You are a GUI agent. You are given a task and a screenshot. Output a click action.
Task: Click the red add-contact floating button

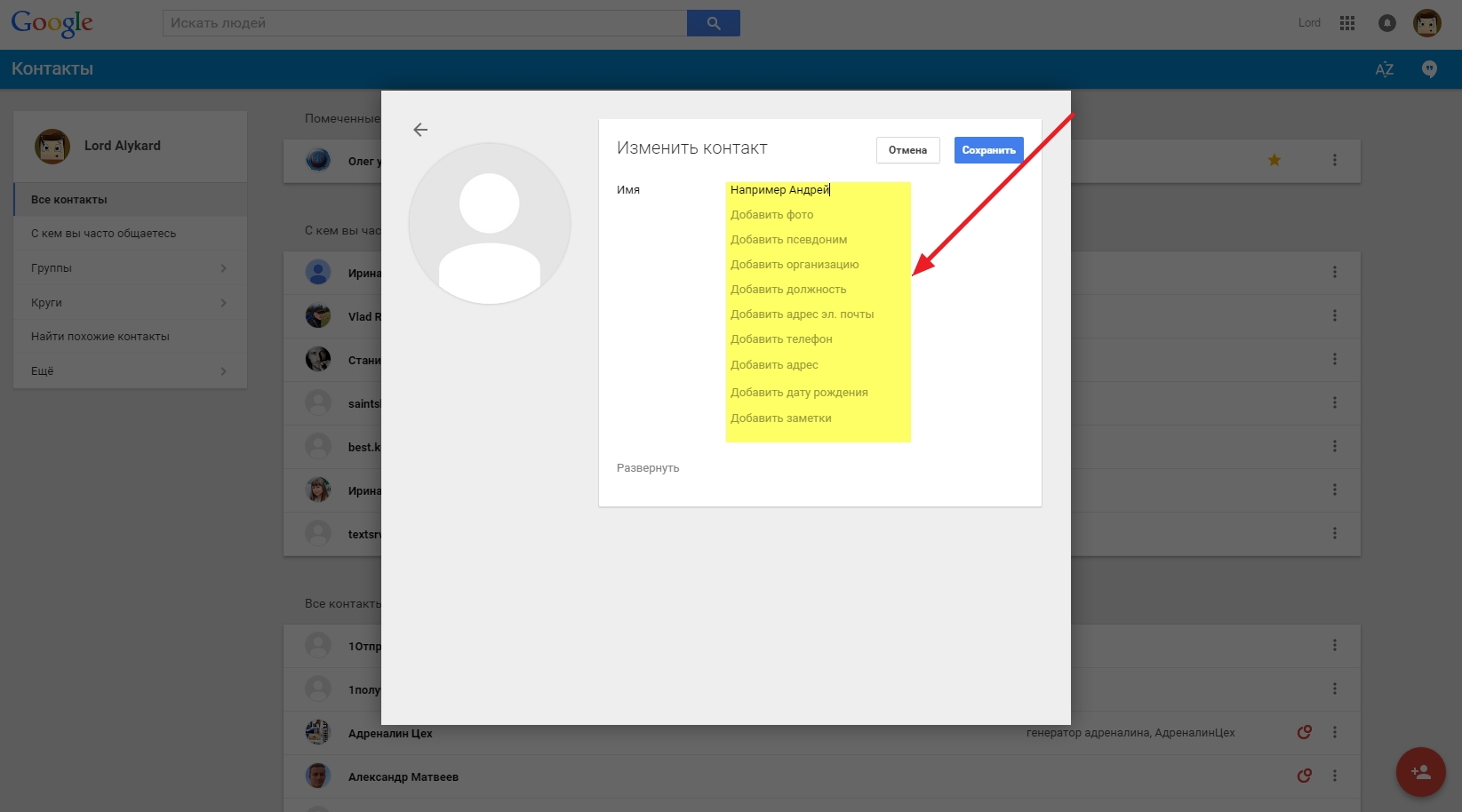[1420, 772]
